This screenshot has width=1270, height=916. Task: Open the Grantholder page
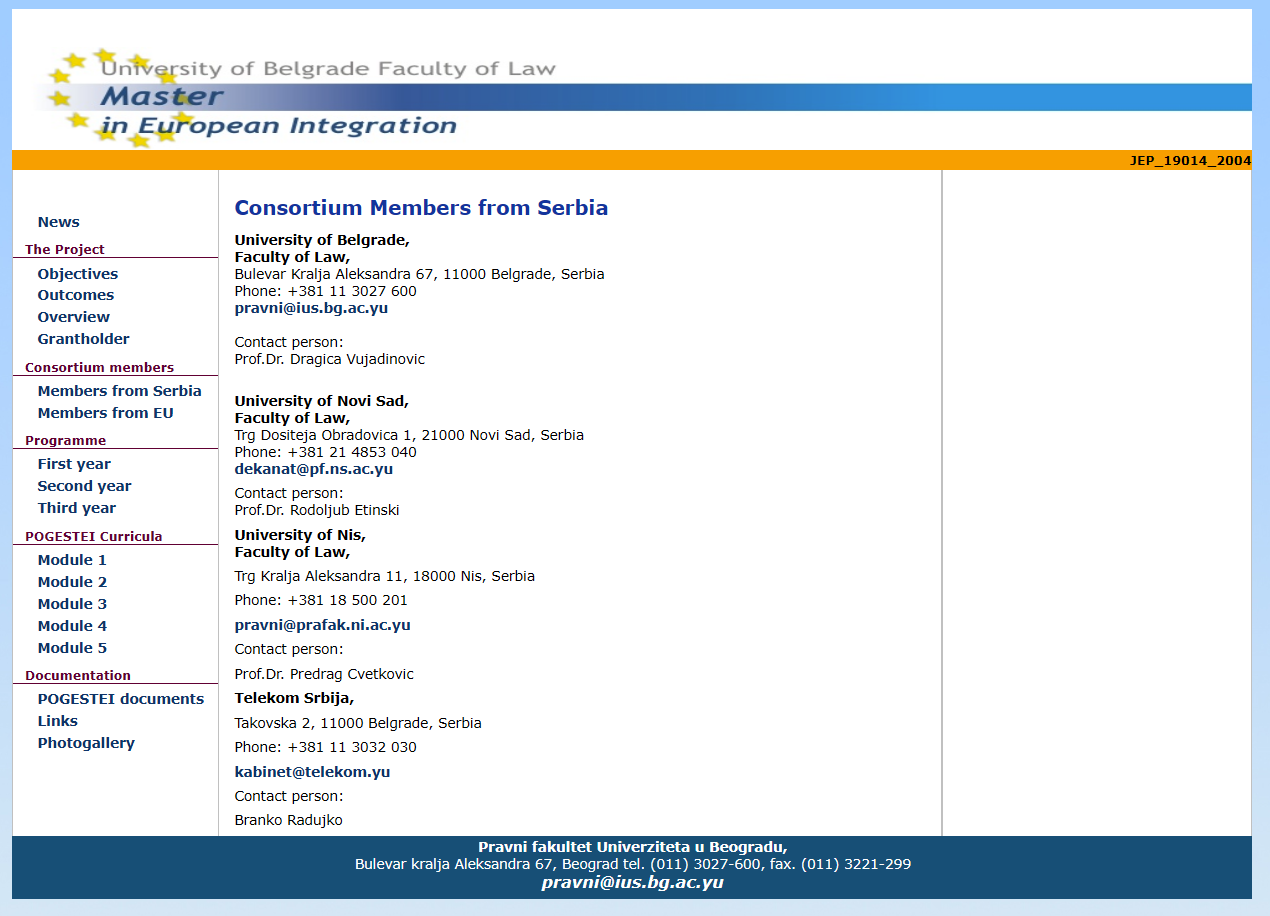pyautogui.click(x=83, y=339)
